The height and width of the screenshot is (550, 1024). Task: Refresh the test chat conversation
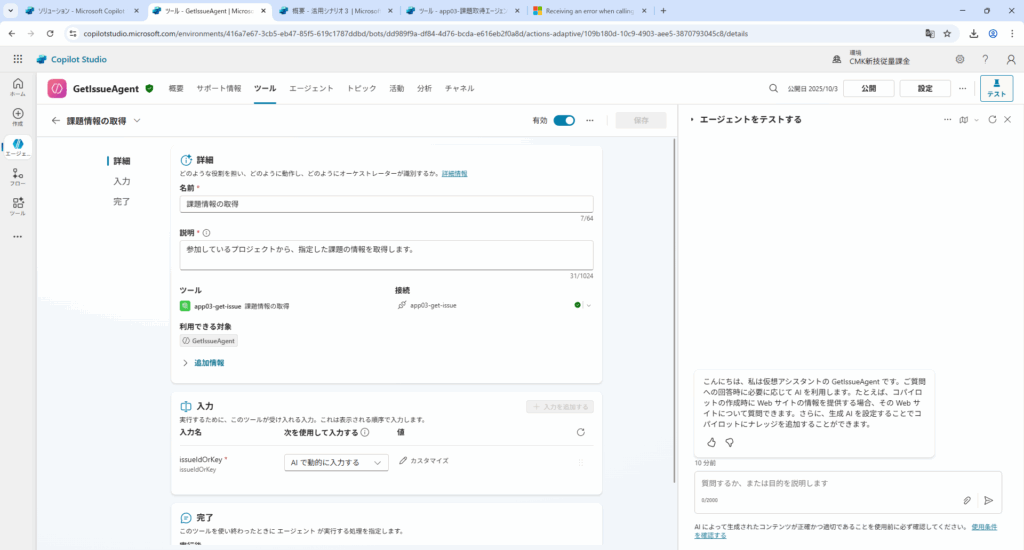click(992, 120)
